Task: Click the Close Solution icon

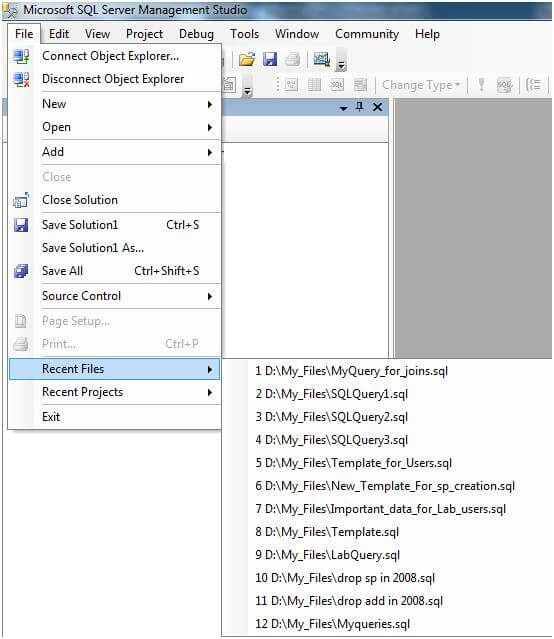Action: [x=21, y=200]
